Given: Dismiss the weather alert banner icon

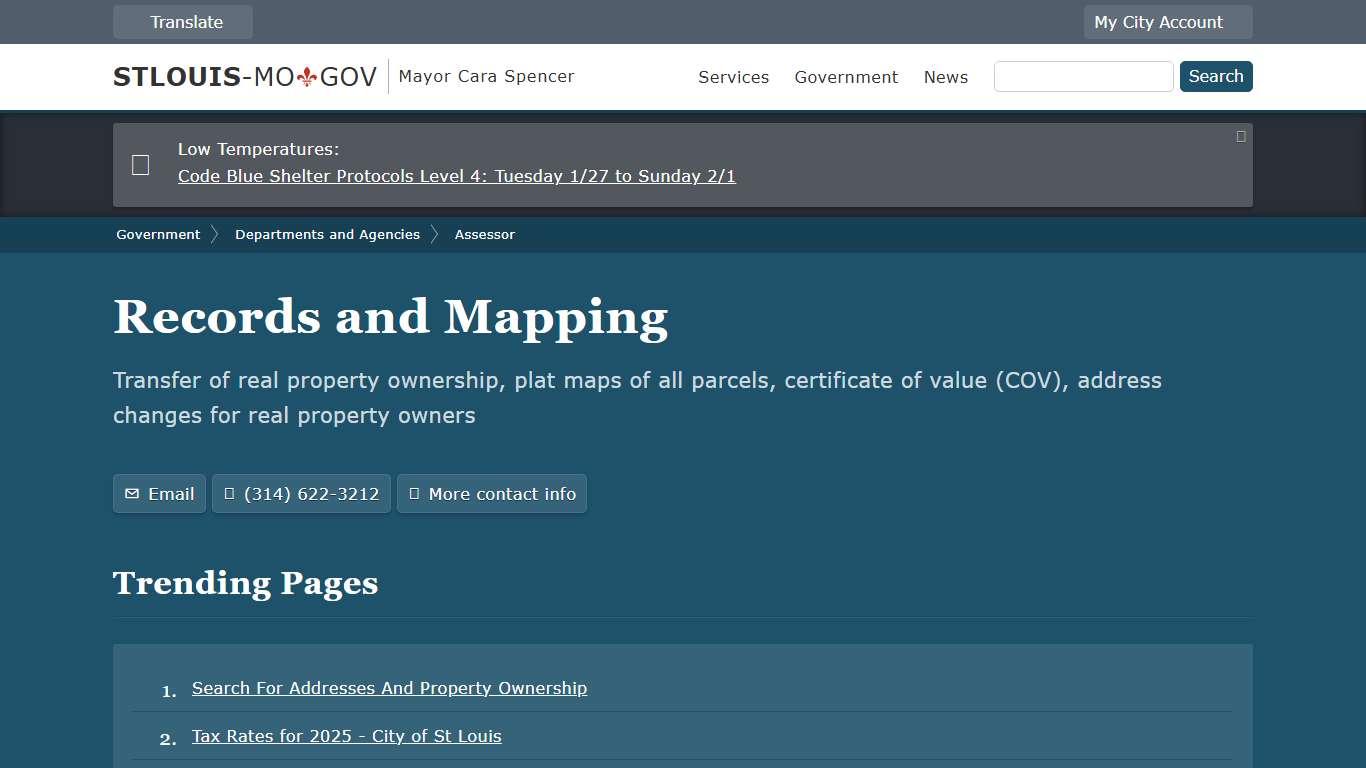Looking at the screenshot, I should (x=1240, y=135).
